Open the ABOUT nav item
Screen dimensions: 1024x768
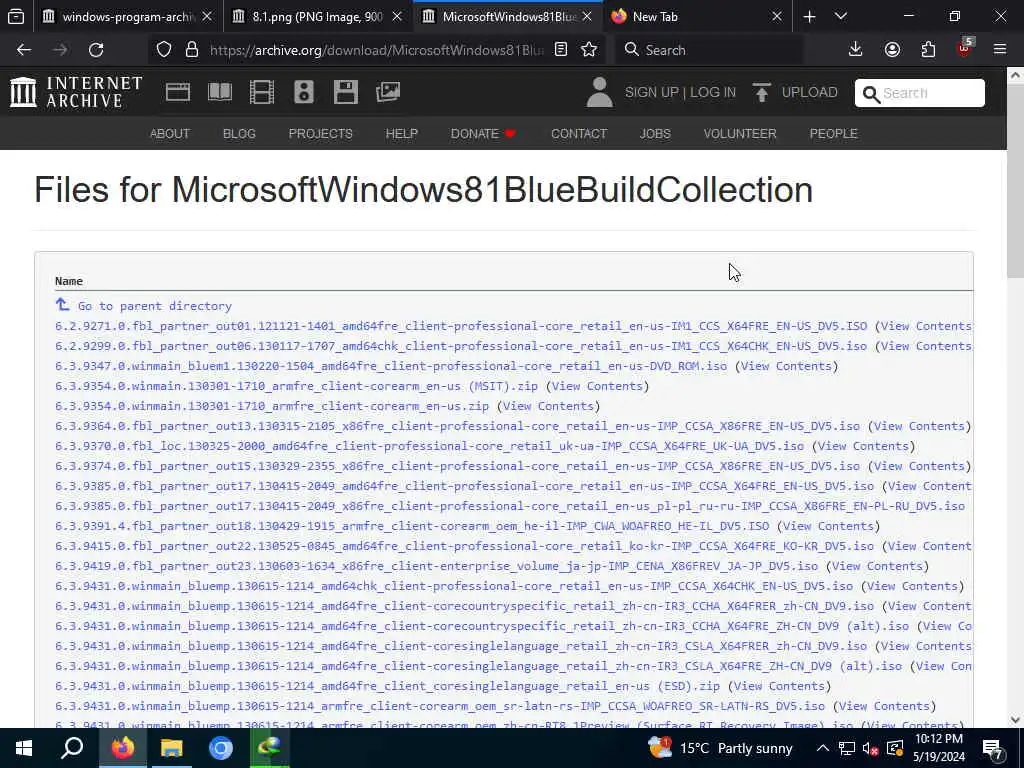point(170,134)
